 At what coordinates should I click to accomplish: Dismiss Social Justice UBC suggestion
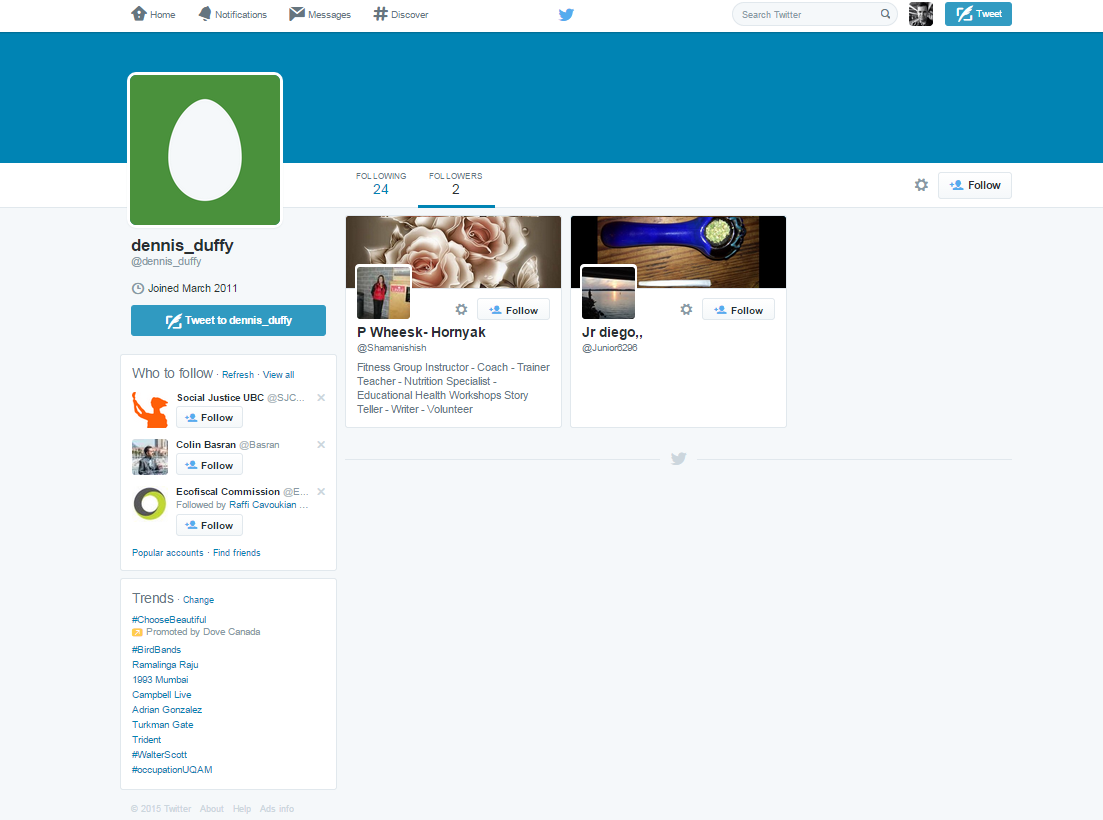[321, 398]
